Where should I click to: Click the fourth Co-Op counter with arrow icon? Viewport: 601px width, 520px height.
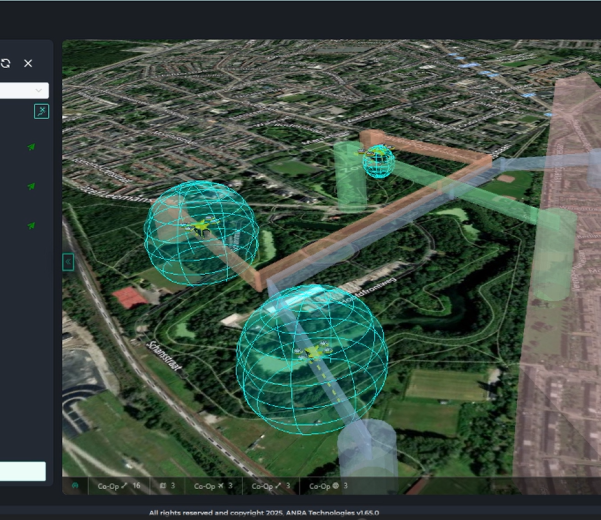[271, 486]
